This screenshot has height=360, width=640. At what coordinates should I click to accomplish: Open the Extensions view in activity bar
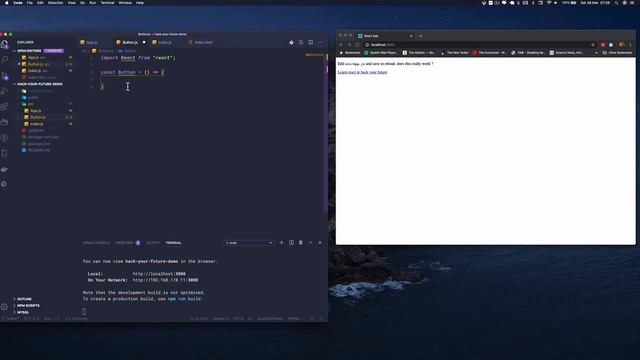(x=4, y=107)
